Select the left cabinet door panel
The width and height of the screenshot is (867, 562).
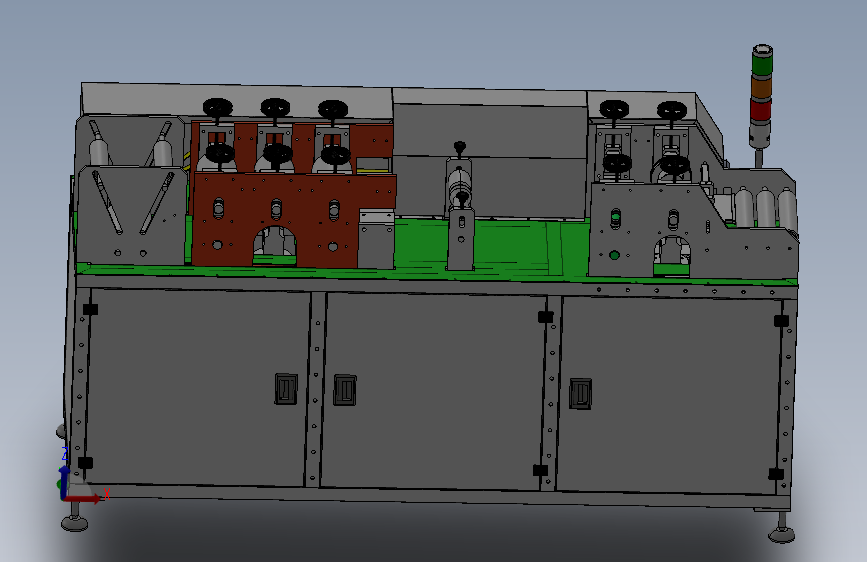tap(197, 388)
